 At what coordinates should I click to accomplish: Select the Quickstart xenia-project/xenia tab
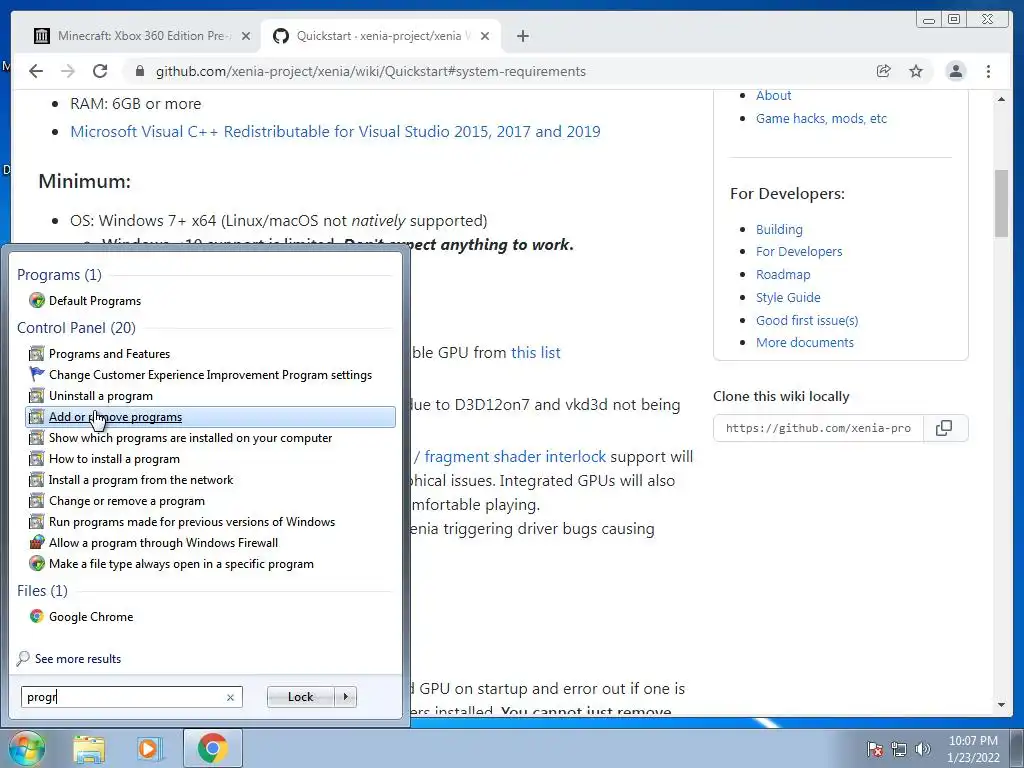coord(380,36)
